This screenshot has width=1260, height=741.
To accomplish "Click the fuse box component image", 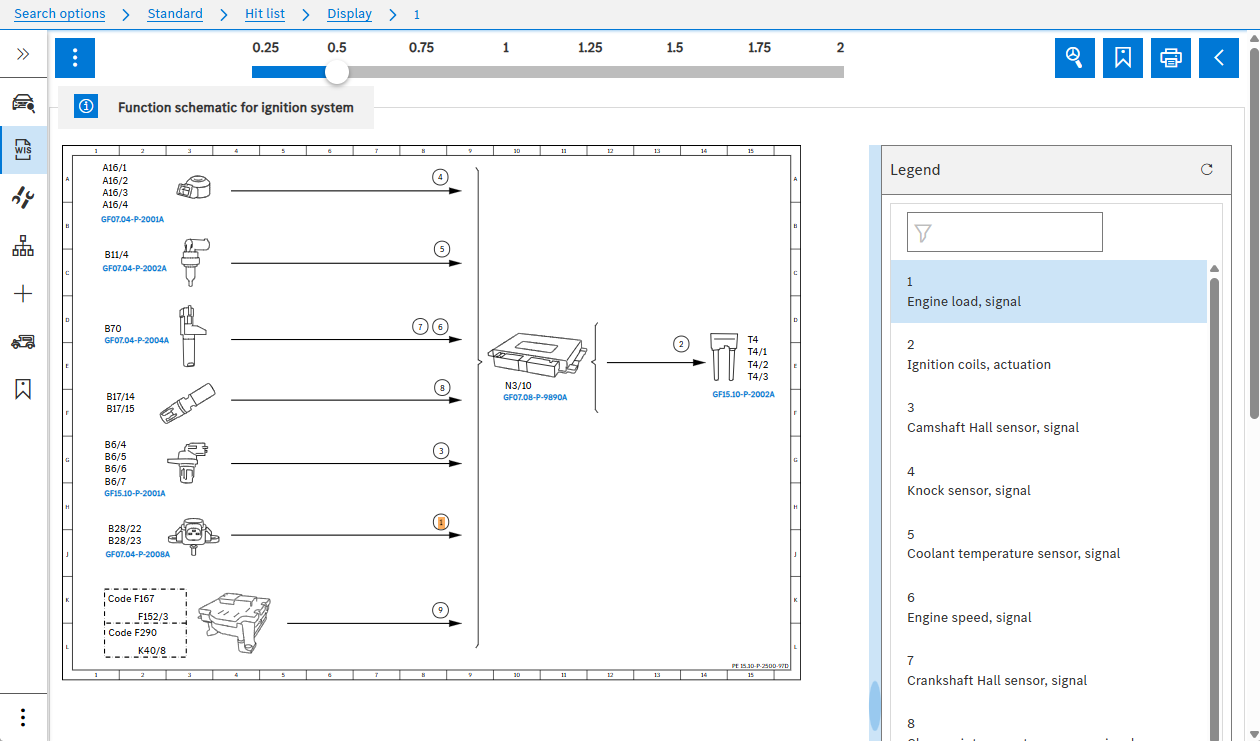I will click(x=235, y=621).
